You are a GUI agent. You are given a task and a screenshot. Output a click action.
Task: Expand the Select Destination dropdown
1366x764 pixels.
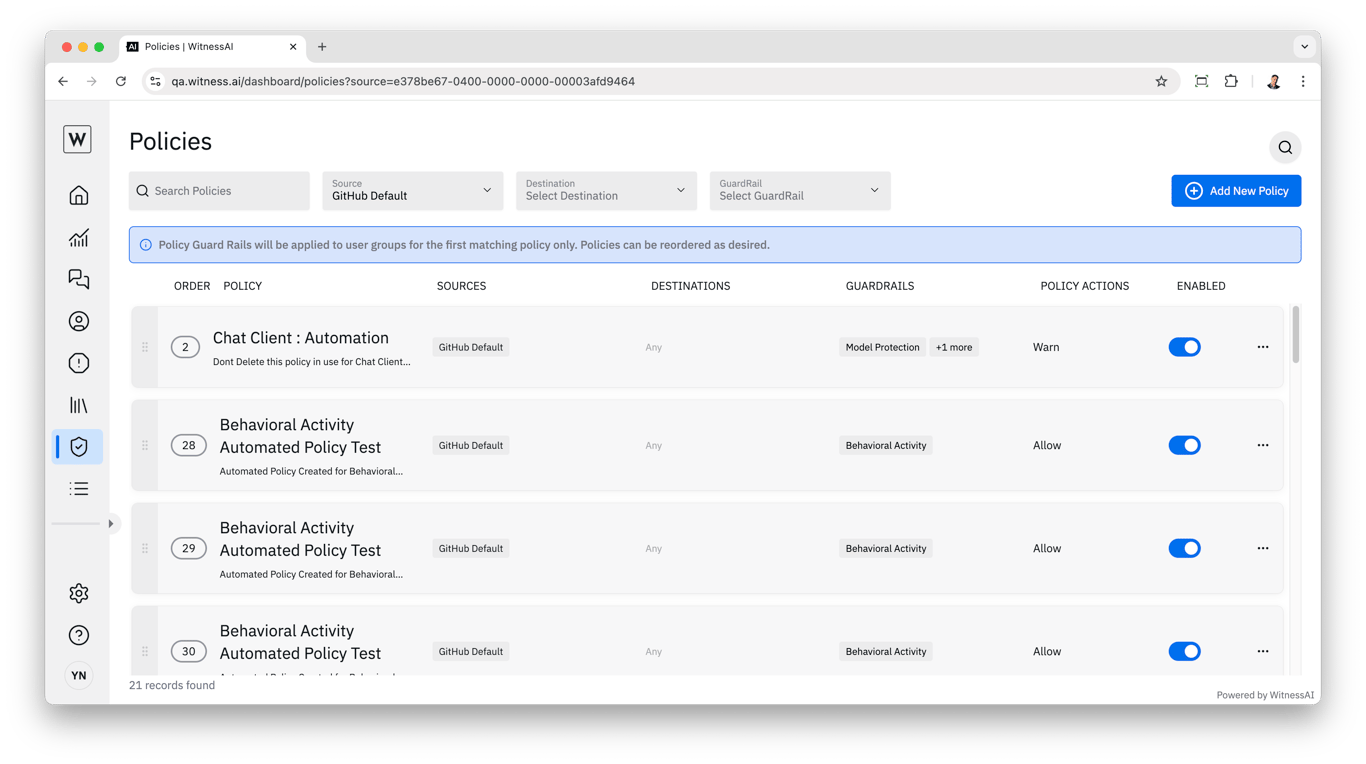tap(605, 191)
